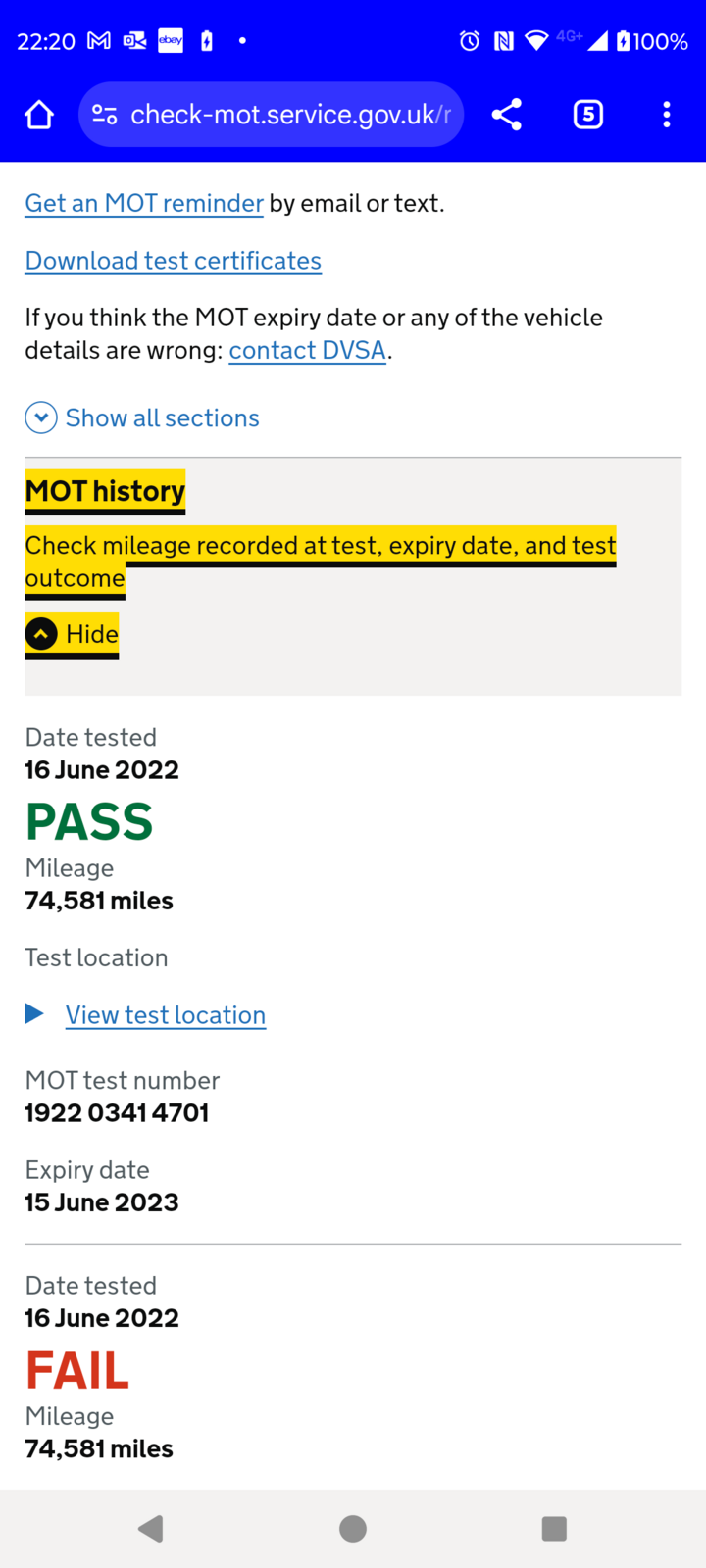Open the site info icon in address bar
This screenshot has height=1568, width=706.
(105, 116)
